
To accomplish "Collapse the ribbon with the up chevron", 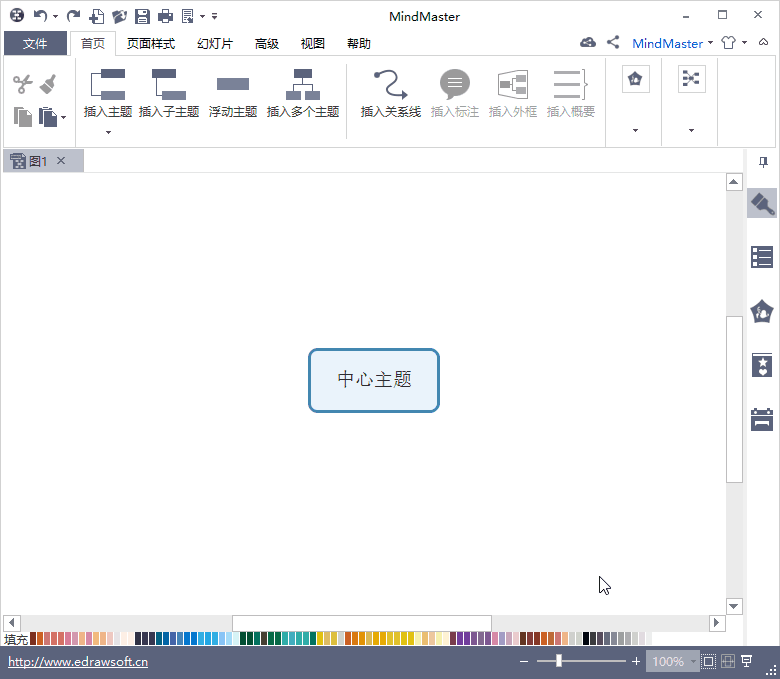I will click(x=763, y=42).
